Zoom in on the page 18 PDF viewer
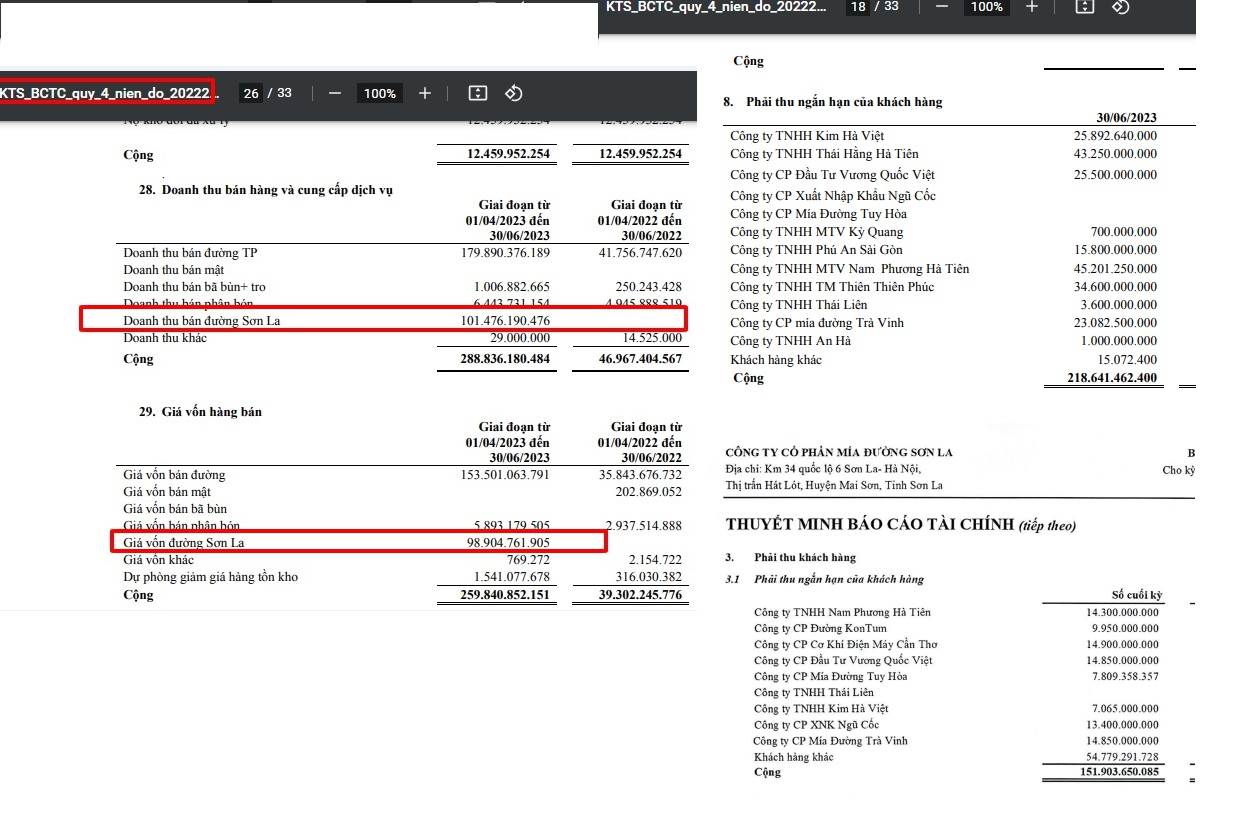Image resolution: width=1260 pixels, height=840 pixels. point(1032,7)
